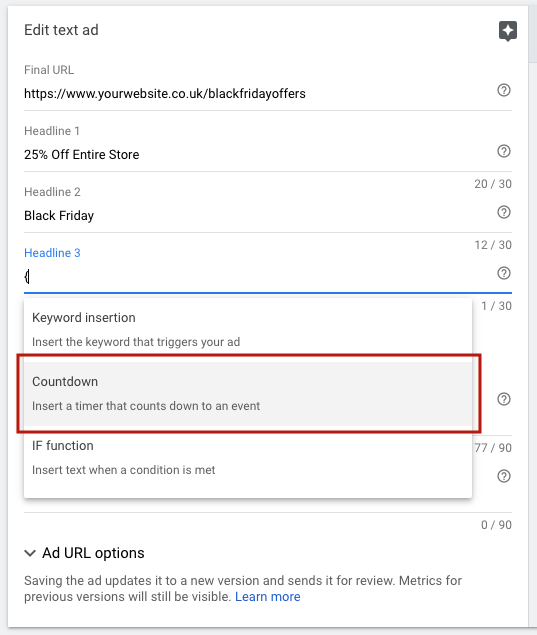The width and height of the screenshot is (537, 635).
Task: Open the AI suggestions sparkle icon
Action: (507, 31)
